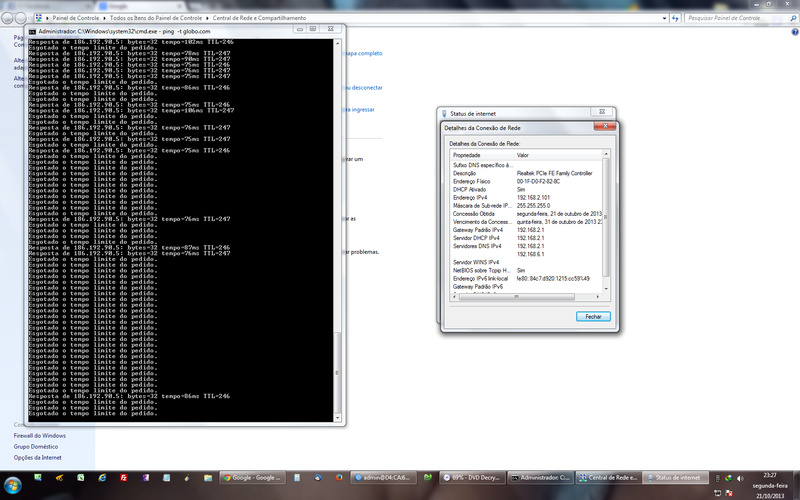
Task: Expand arrow after Painel de Controle breadcrumb
Action: coord(105,18)
